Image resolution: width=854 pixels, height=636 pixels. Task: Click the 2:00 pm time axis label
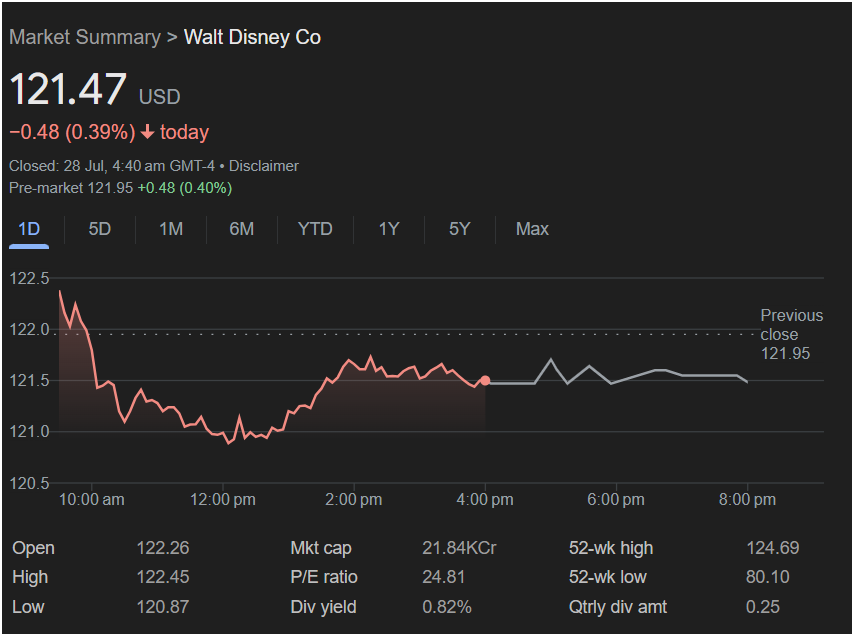pyautogui.click(x=354, y=500)
